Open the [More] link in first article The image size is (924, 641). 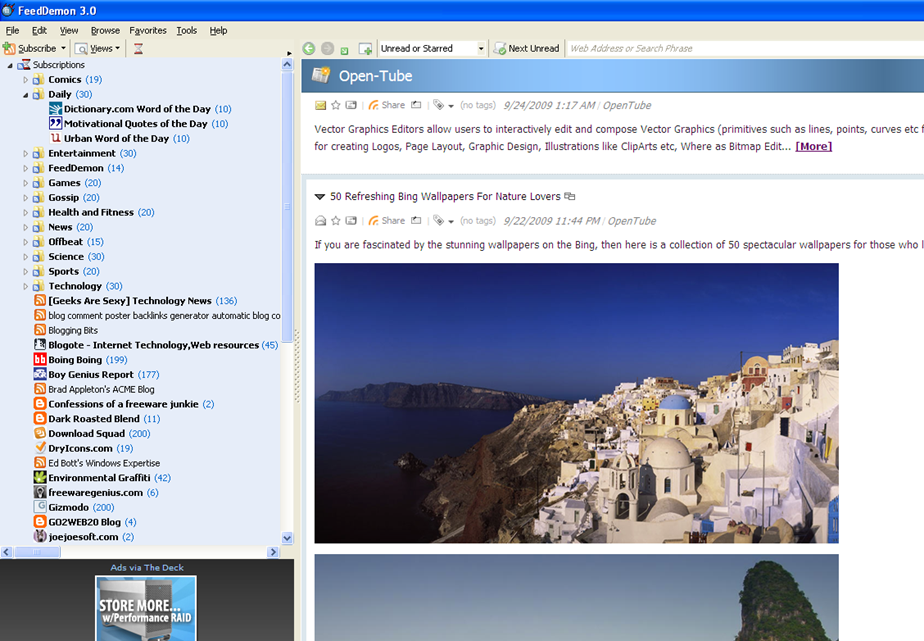point(813,146)
